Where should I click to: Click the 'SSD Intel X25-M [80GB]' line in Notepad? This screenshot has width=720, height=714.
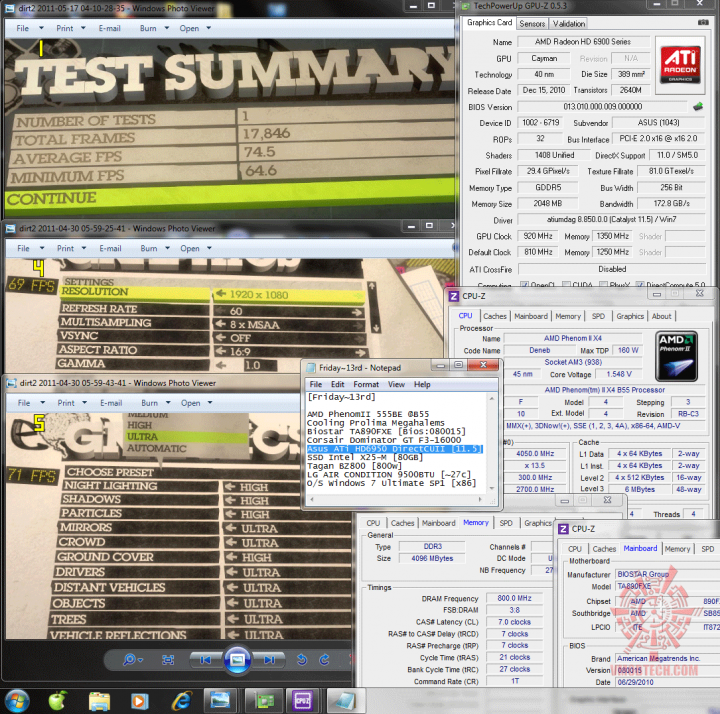point(365,457)
